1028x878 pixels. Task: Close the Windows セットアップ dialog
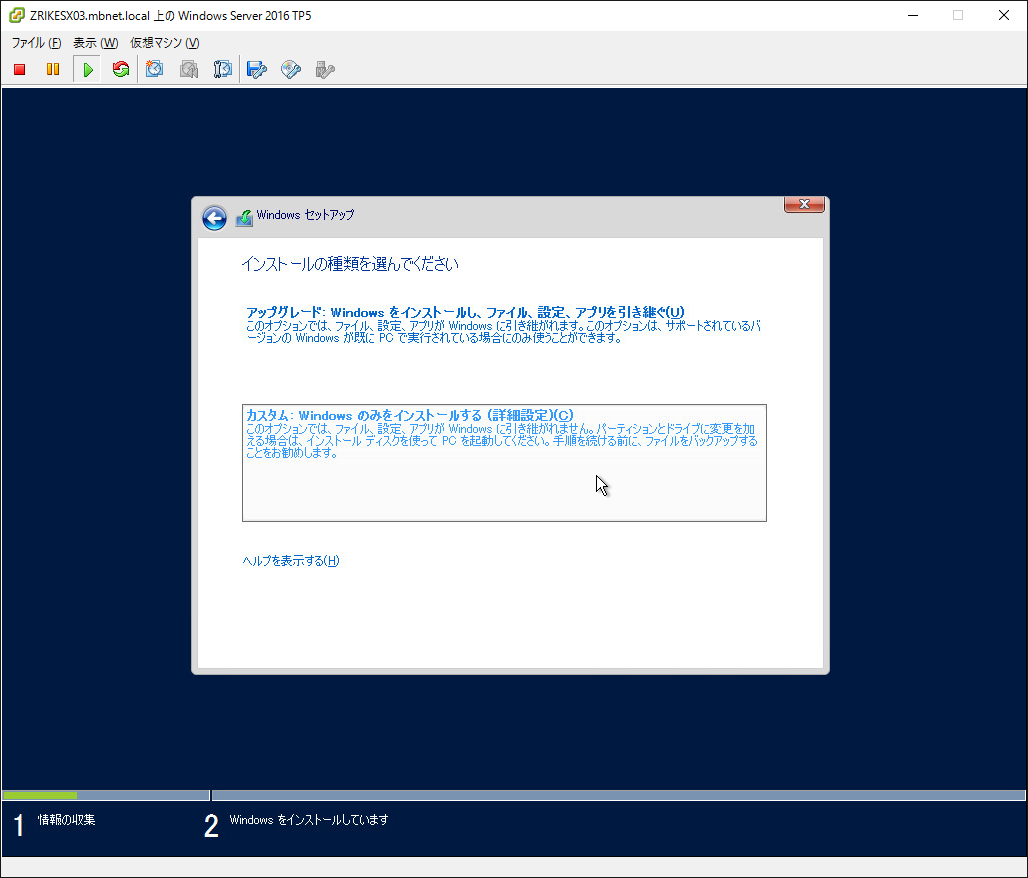(x=804, y=205)
